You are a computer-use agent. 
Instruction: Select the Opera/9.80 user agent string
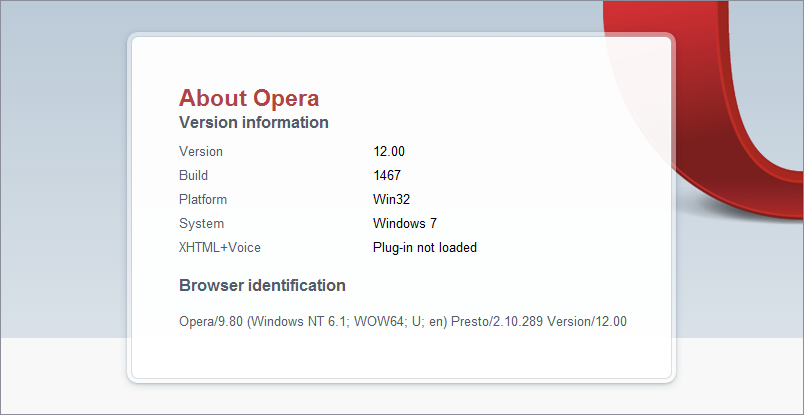(x=403, y=322)
